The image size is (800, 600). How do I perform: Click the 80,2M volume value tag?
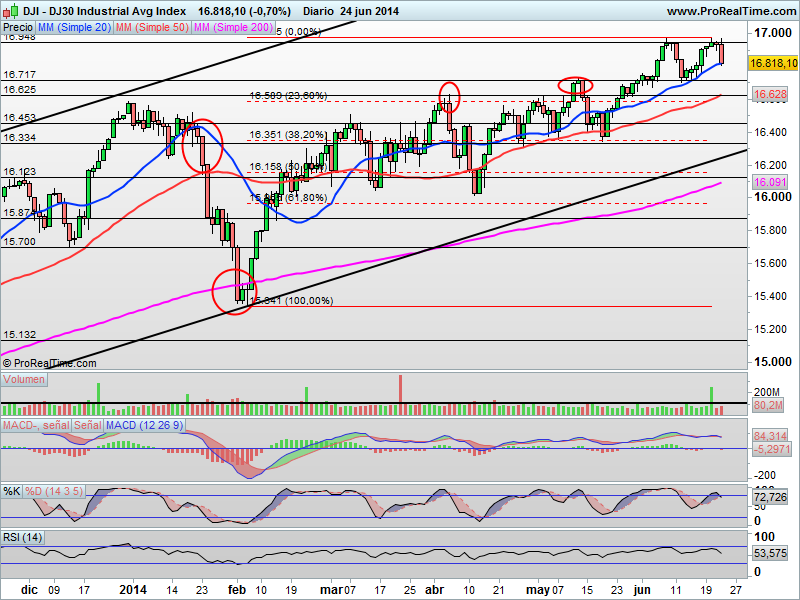[768, 406]
